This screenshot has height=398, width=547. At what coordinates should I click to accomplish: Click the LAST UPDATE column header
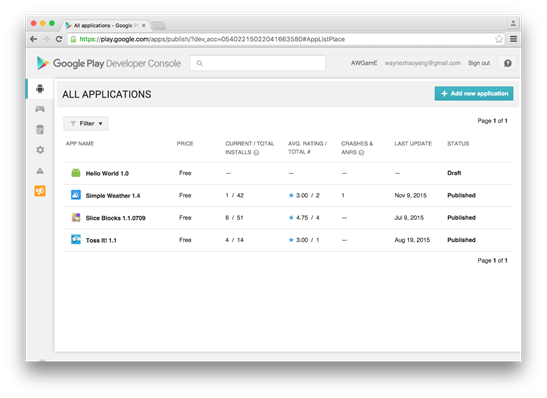coord(413,144)
